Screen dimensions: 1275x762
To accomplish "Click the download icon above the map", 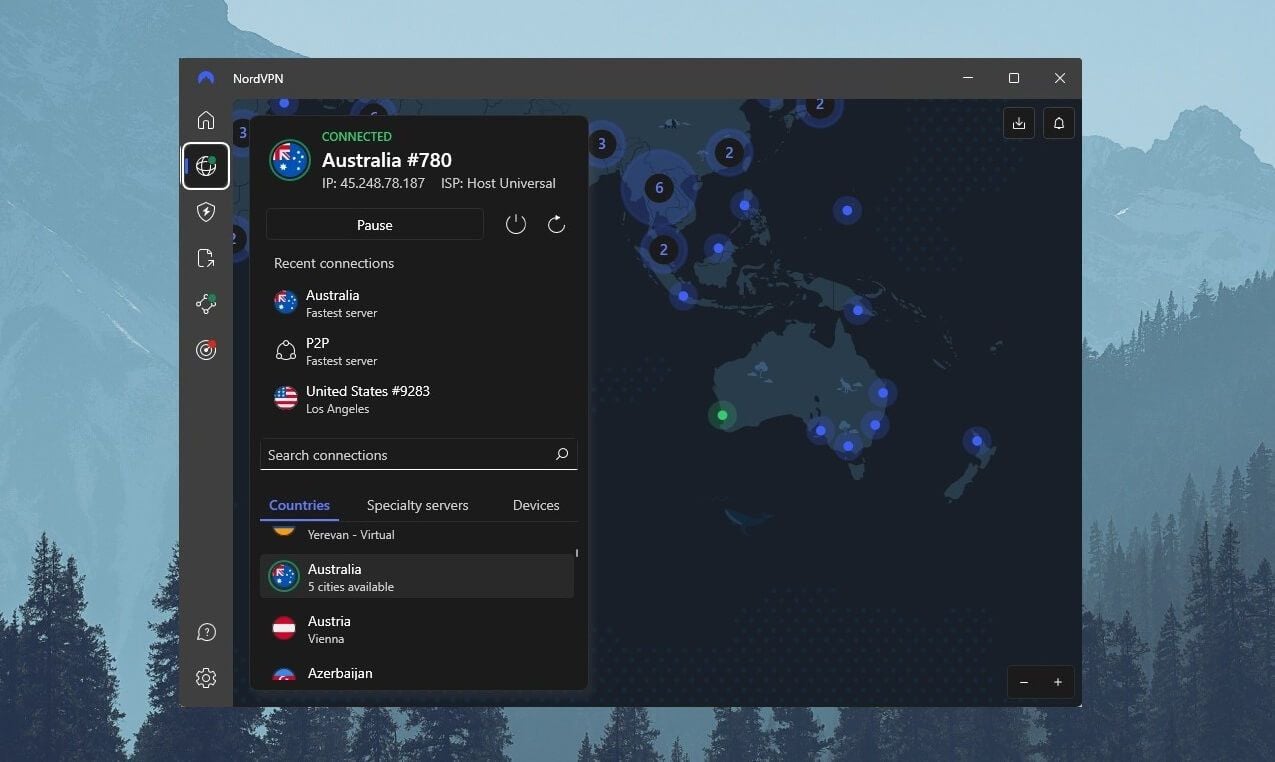I will [1019, 123].
